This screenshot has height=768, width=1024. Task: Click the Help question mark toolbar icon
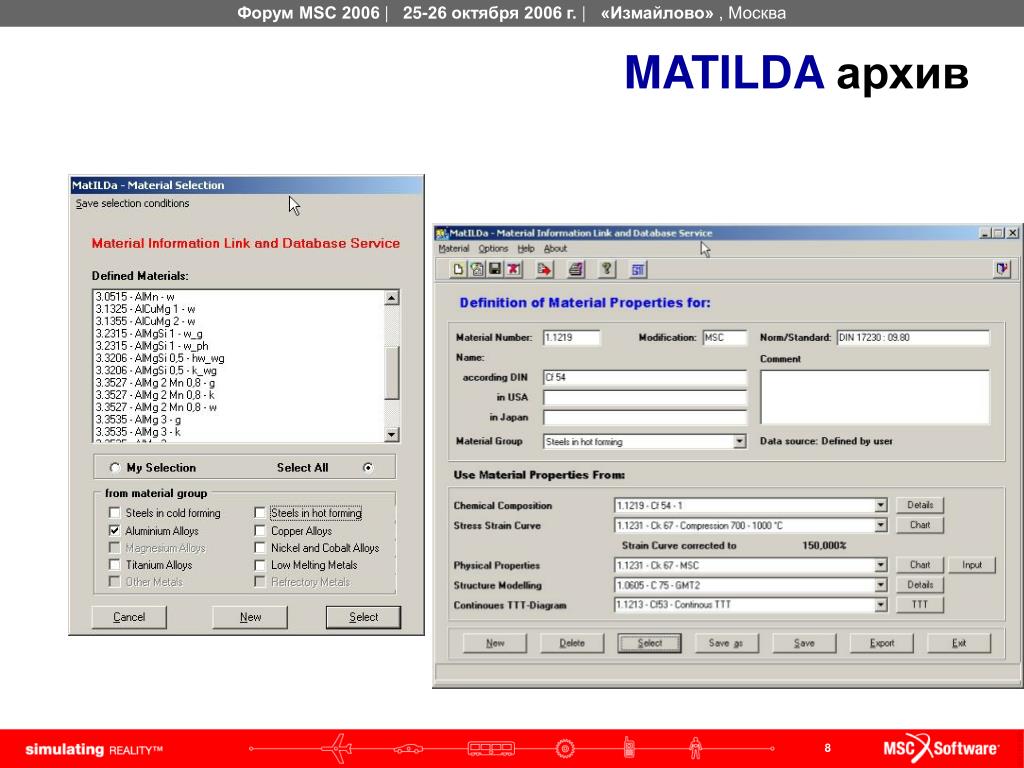607,269
